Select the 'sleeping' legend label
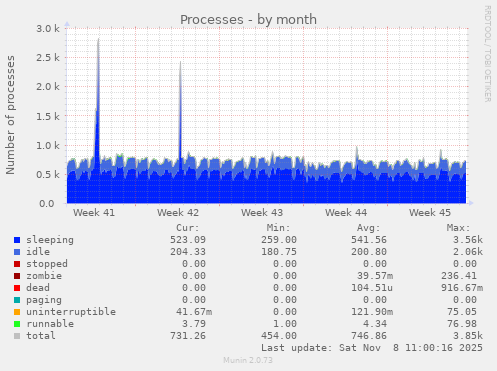 (50, 240)
